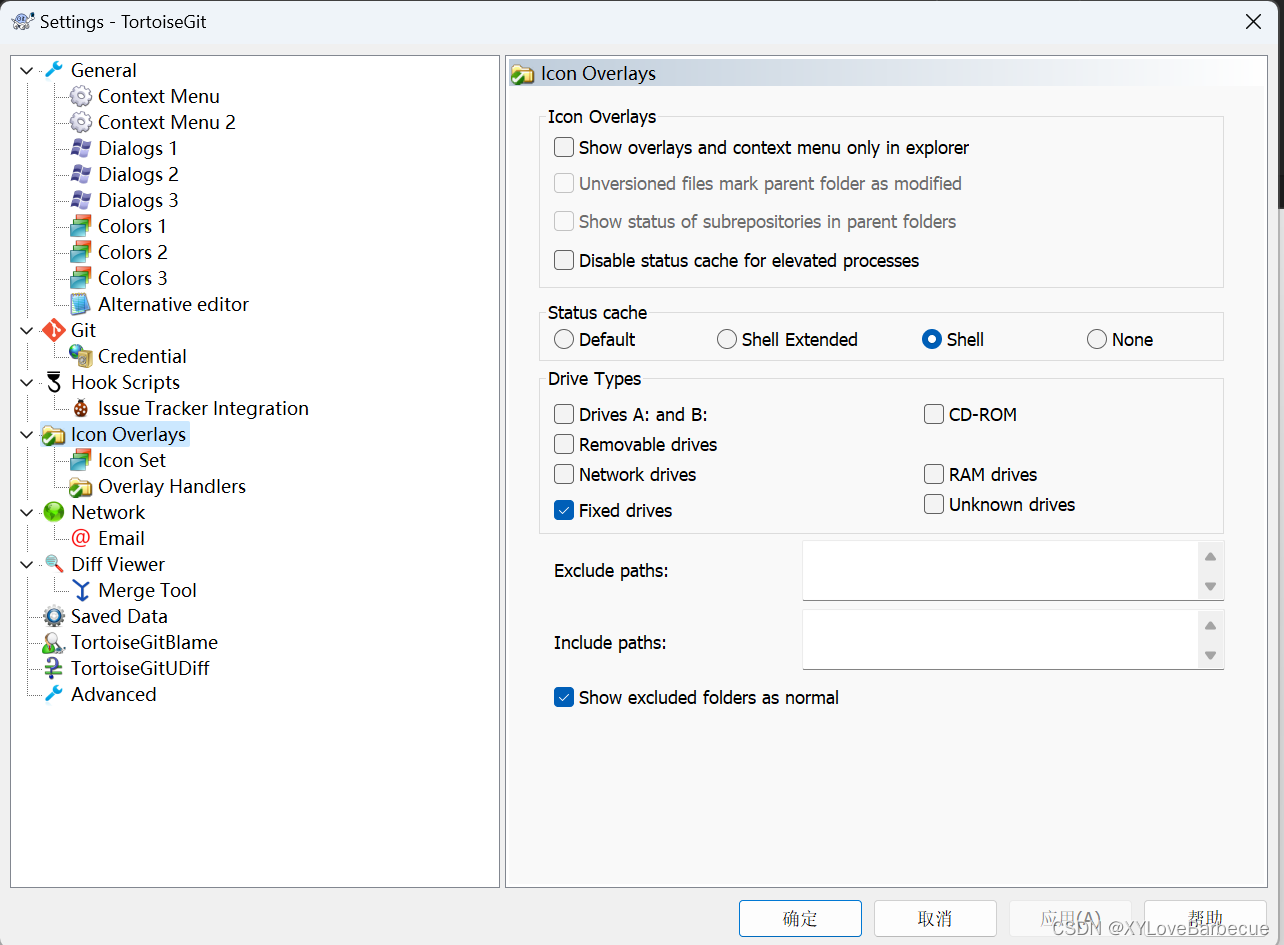Open the Advanced settings page

[x=114, y=694]
